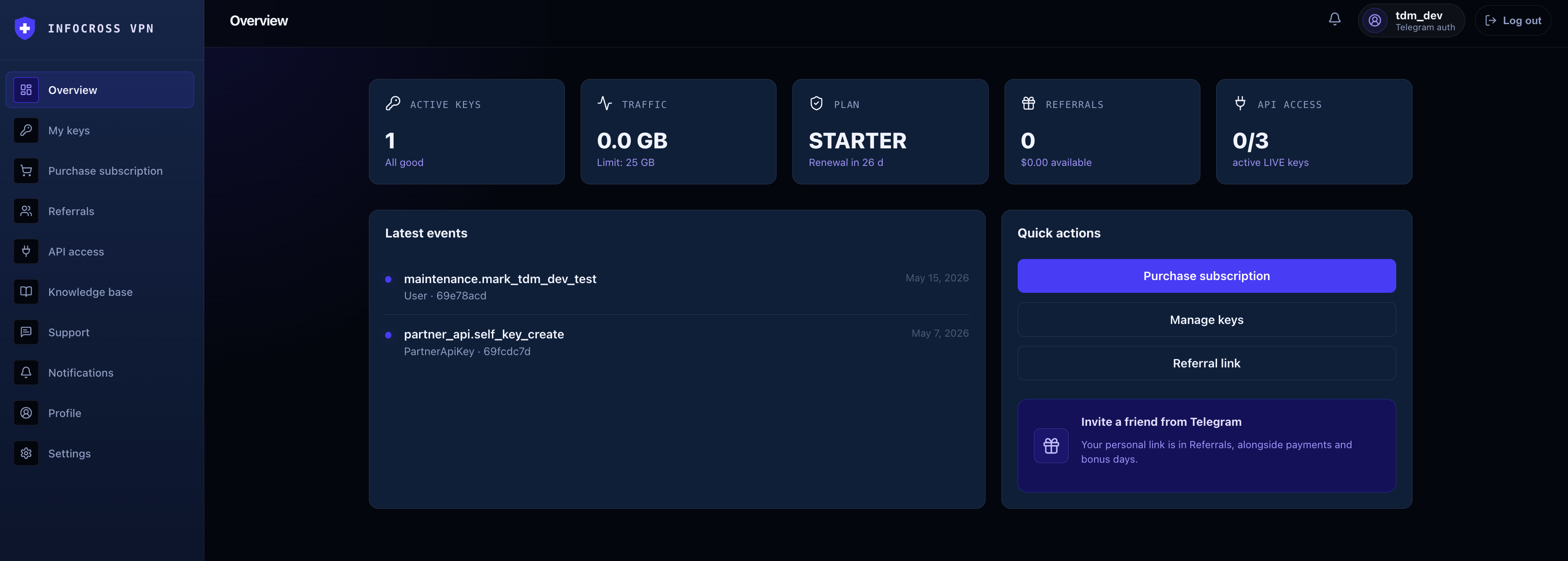Open Purchase subscription in the sidebar

100,171
